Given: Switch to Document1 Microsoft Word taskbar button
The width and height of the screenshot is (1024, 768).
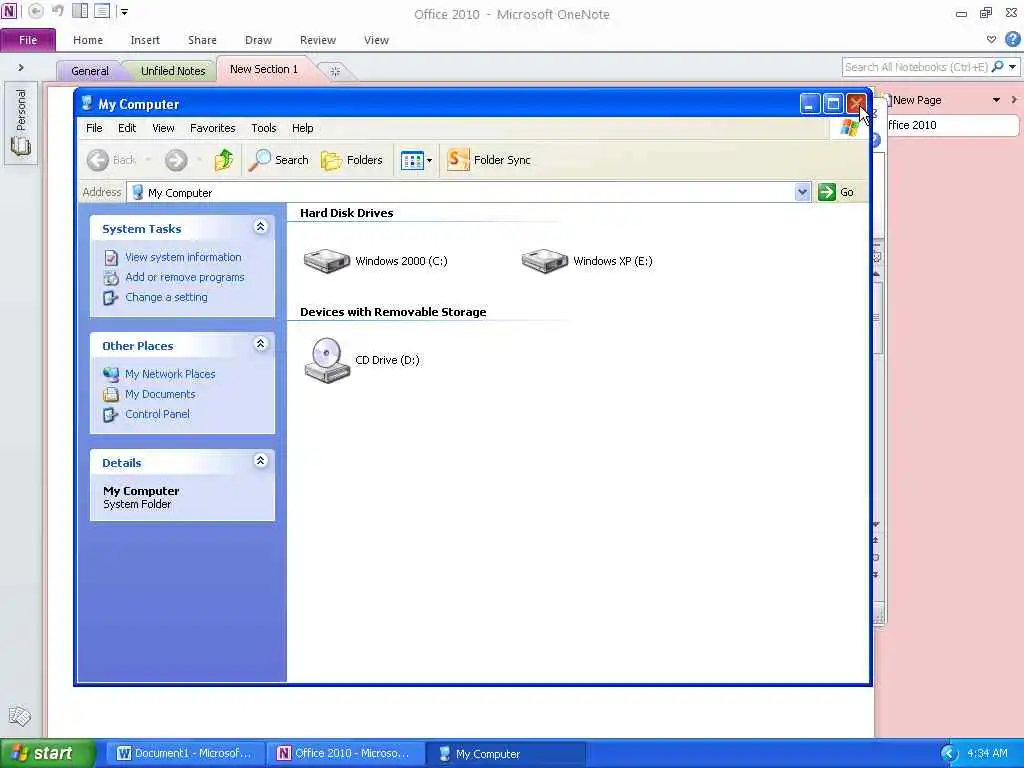Looking at the screenshot, I should [184, 754].
